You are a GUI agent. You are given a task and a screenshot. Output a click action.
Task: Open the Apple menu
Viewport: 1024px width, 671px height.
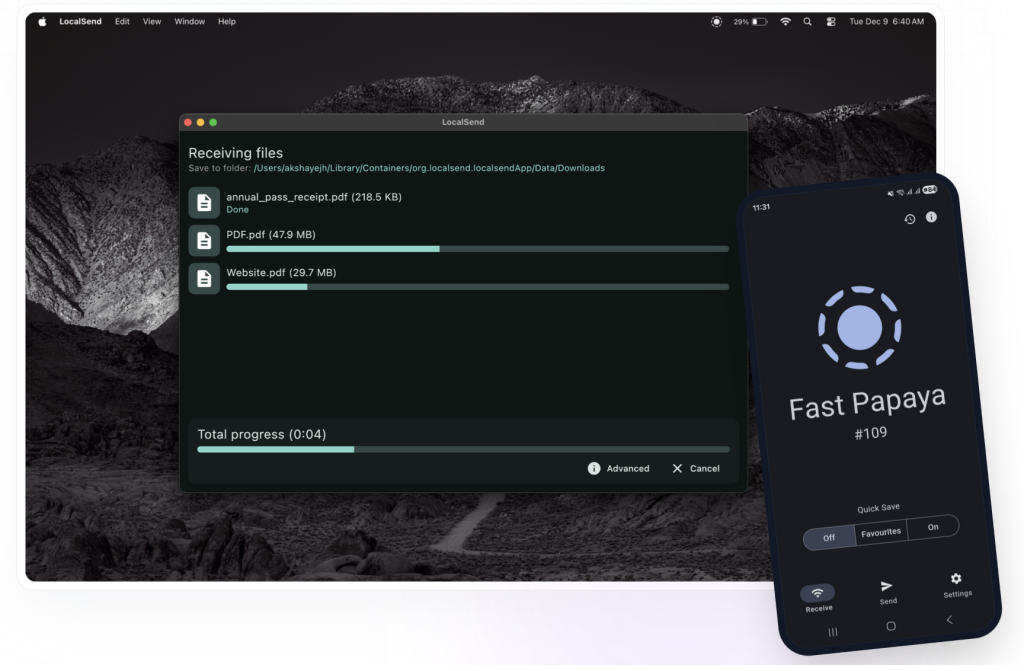click(42, 22)
